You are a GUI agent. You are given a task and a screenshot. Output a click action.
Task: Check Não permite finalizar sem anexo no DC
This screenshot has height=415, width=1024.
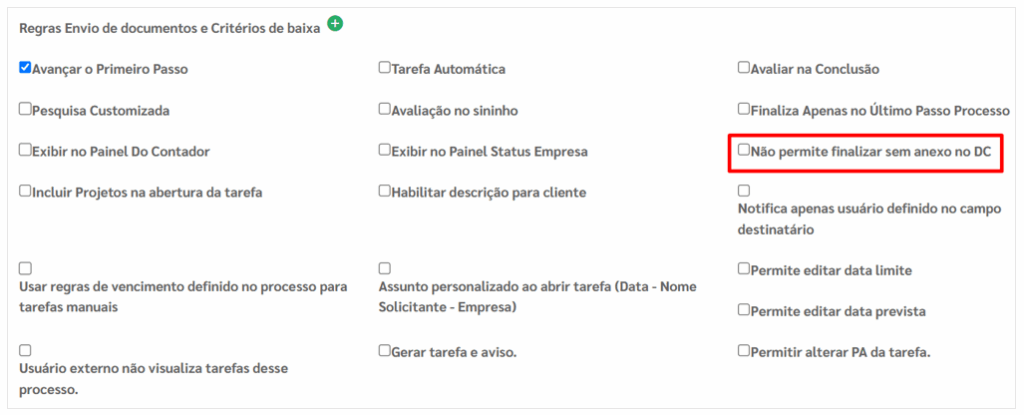pyautogui.click(x=743, y=150)
